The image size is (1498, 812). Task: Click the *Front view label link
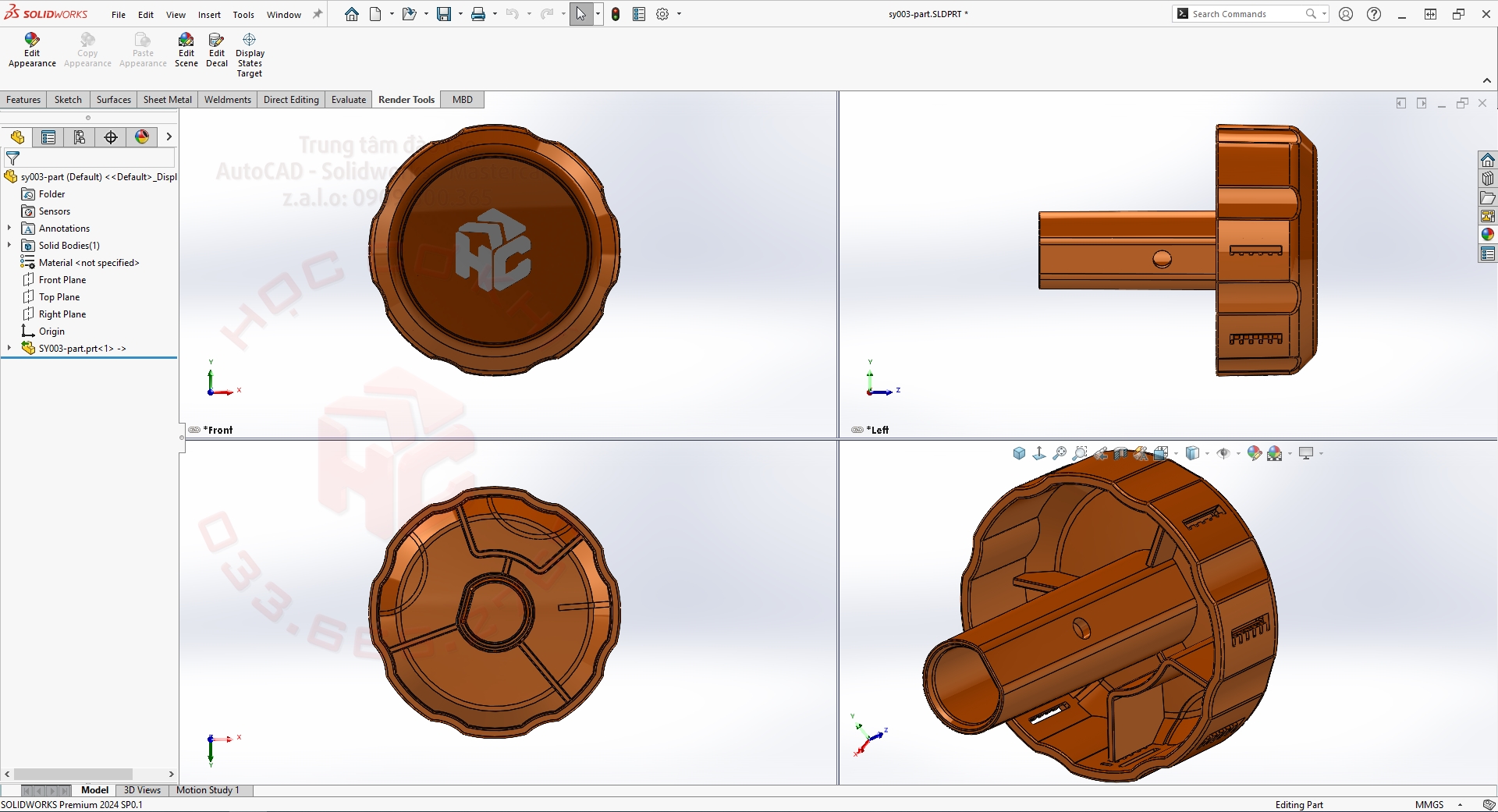pyautogui.click(x=218, y=430)
